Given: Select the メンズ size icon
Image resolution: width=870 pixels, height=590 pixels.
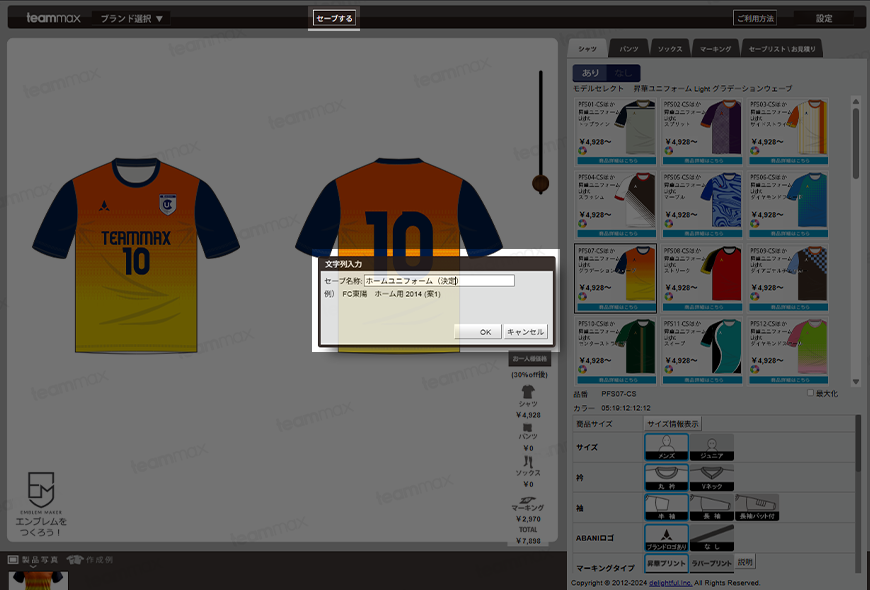Looking at the screenshot, I should coord(666,447).
